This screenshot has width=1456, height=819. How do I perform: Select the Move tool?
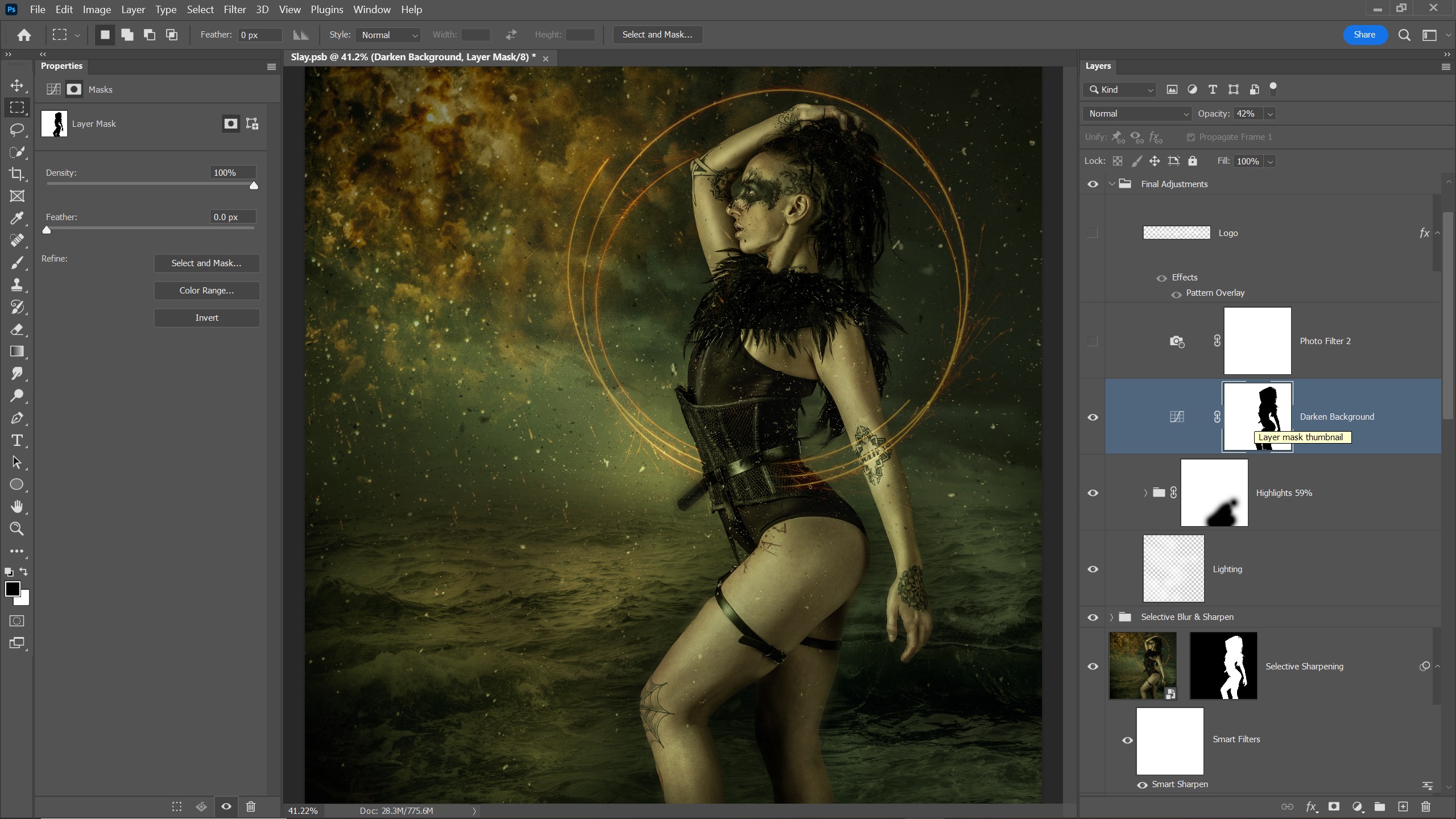pyautogui.click(x=17, y=85)
